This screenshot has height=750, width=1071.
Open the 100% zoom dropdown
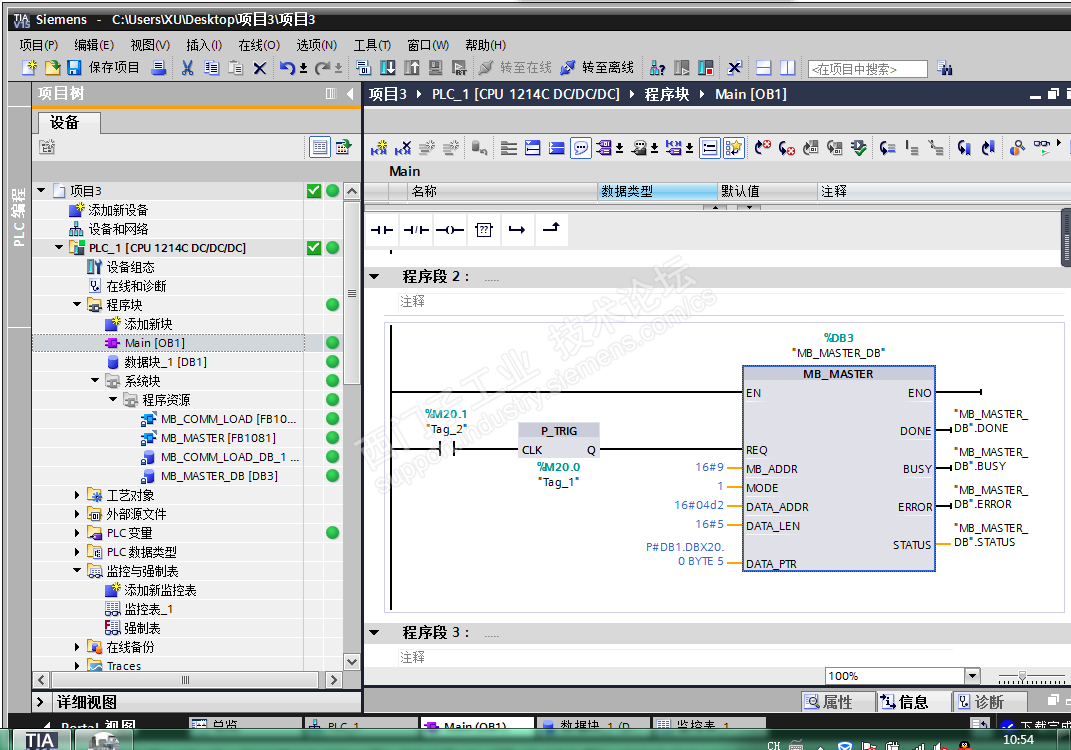pyautogui.click(x=973, y=676)
